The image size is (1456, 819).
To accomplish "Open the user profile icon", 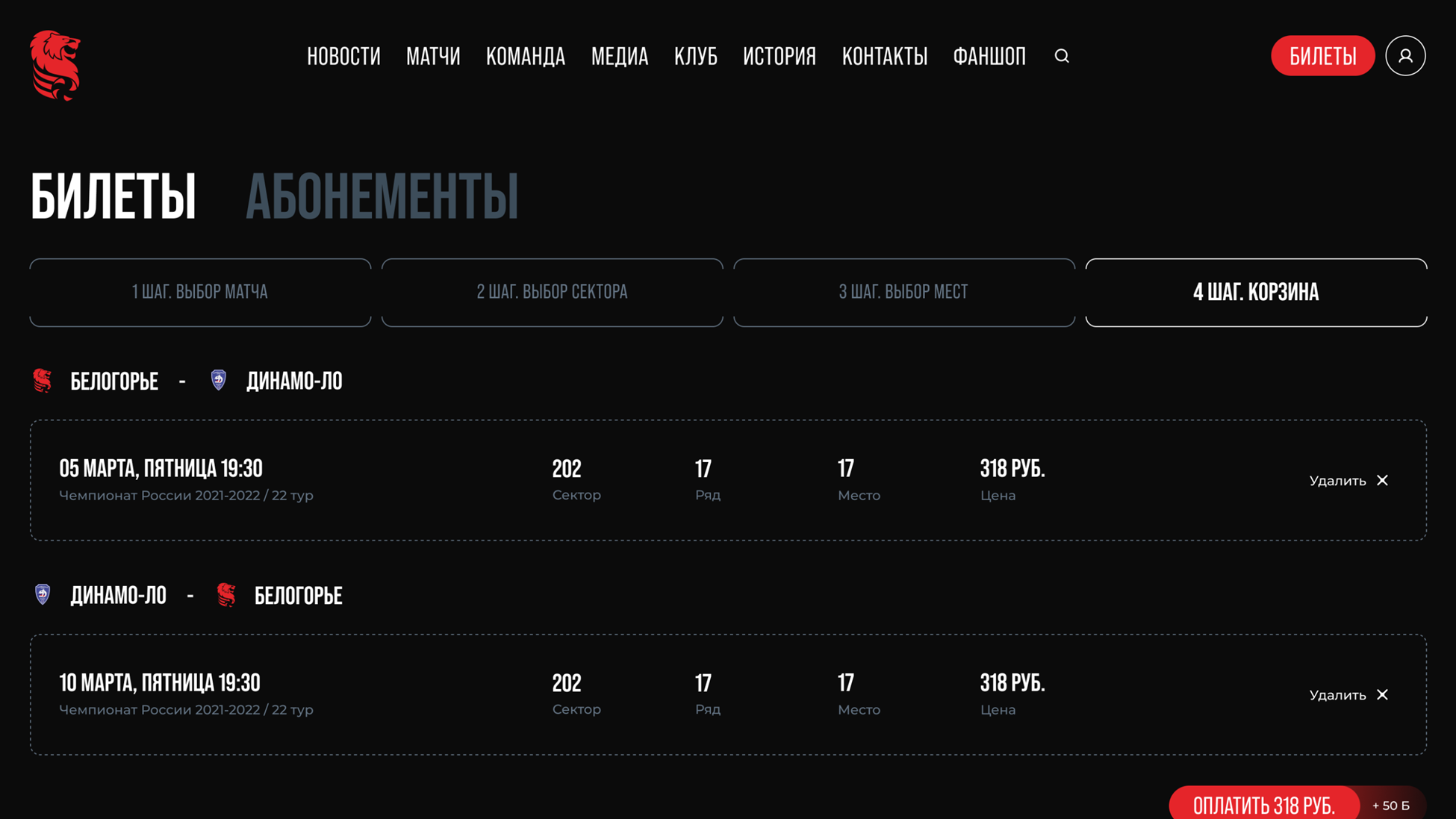I will click(1405, 56).
